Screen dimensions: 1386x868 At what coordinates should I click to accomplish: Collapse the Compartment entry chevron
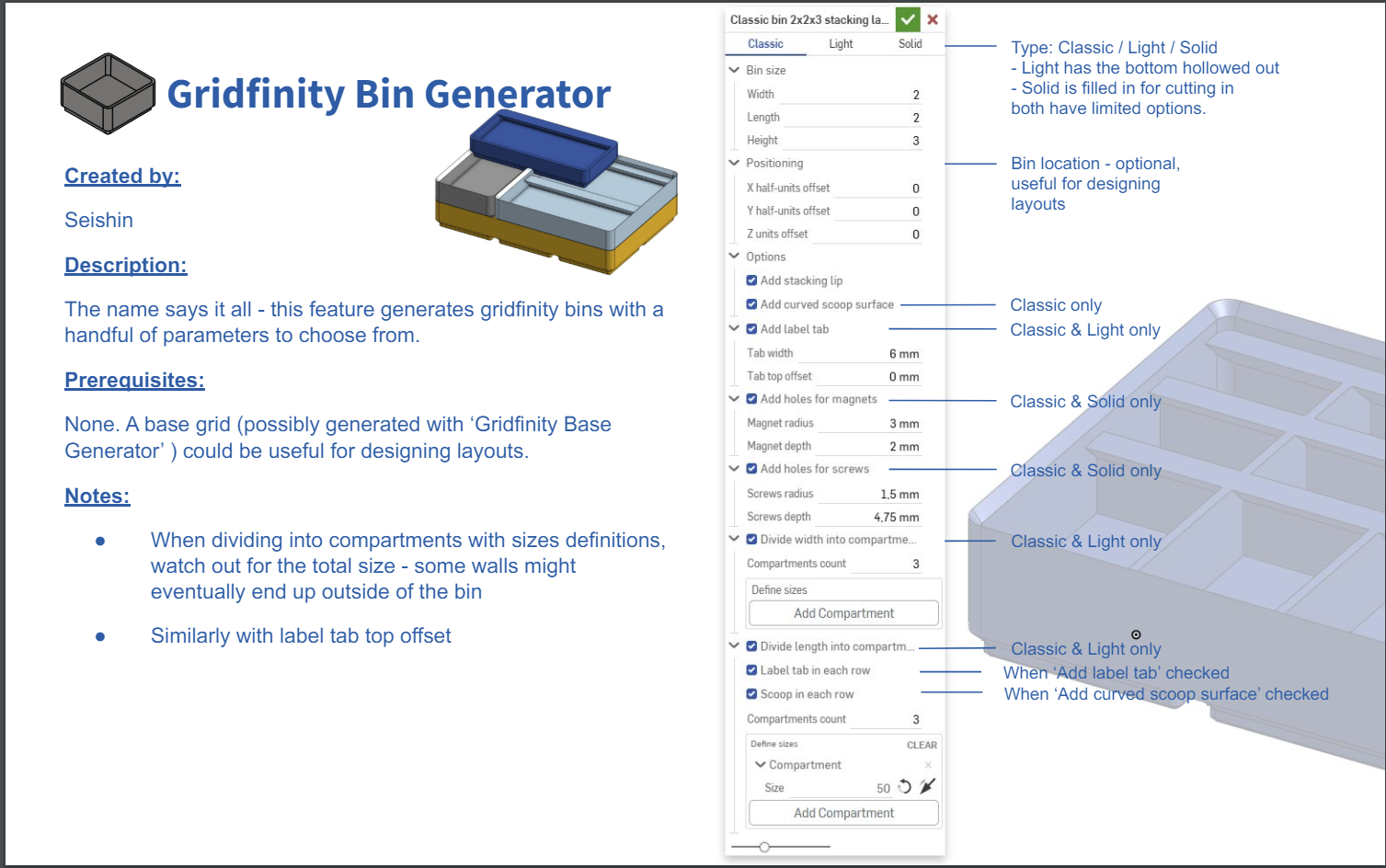[x=761, y=765]
